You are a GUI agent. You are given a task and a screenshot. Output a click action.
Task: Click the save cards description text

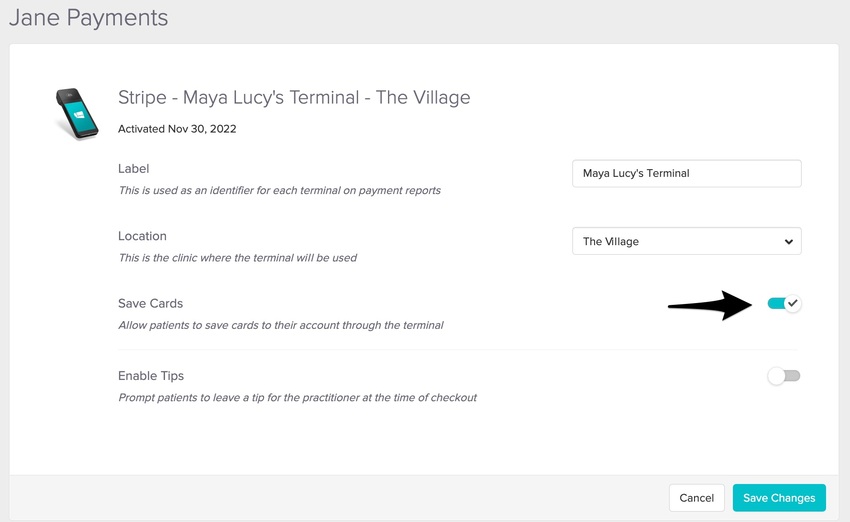click(280, 325)
